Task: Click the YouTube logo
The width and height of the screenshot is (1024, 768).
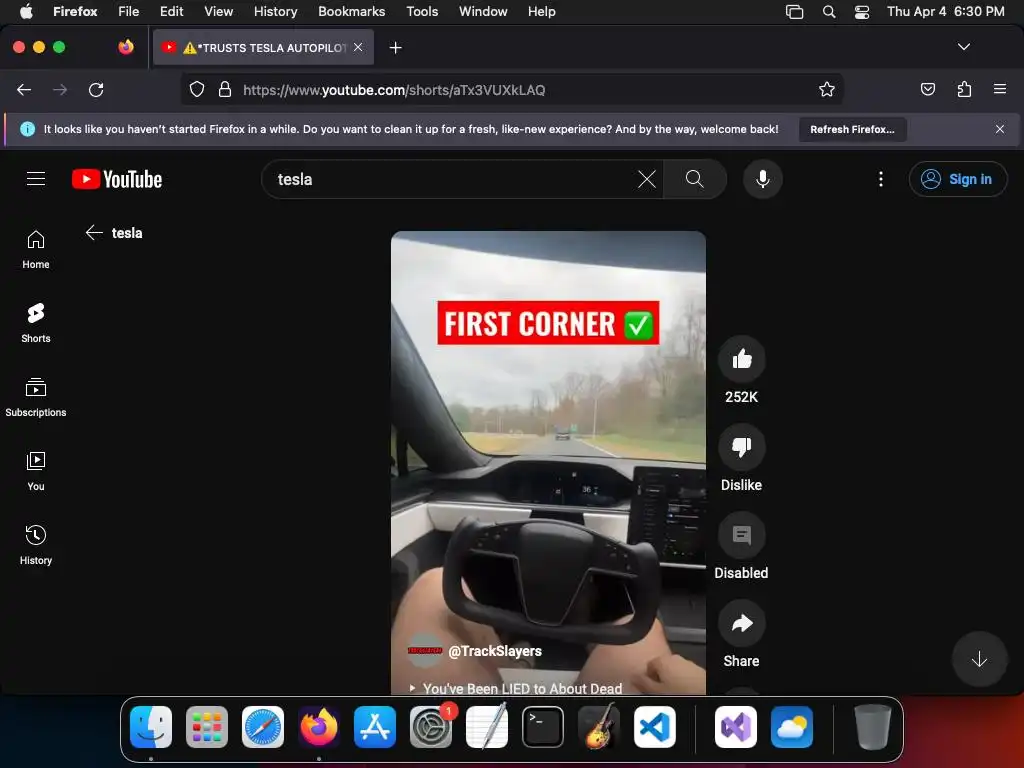Action: click(x=117, y=179)
